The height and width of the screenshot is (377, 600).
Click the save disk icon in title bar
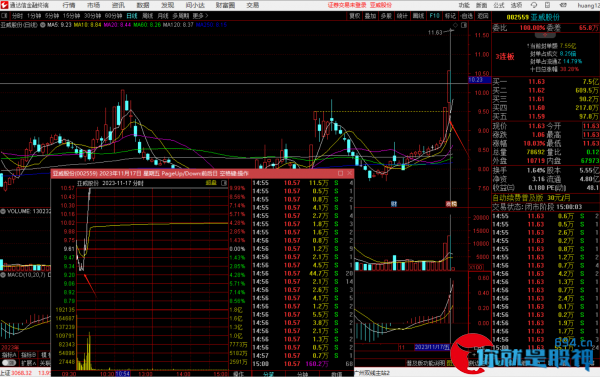(x=547, y=5)
